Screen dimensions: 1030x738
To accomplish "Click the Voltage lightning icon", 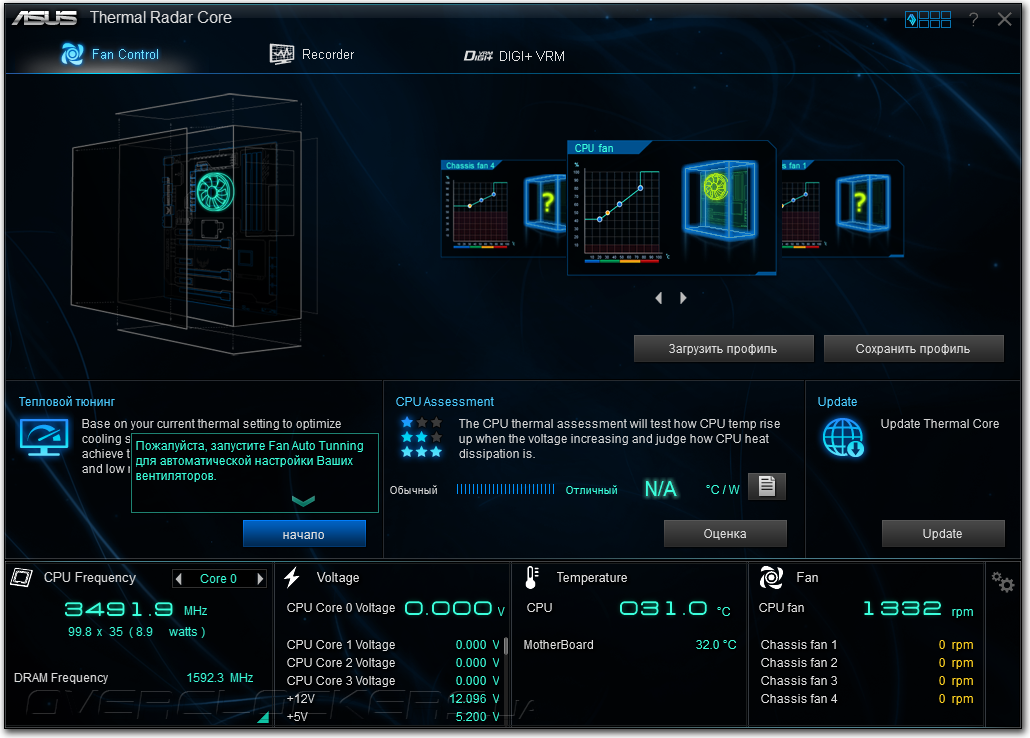I will pyautogui.click(x=292, y=578).
